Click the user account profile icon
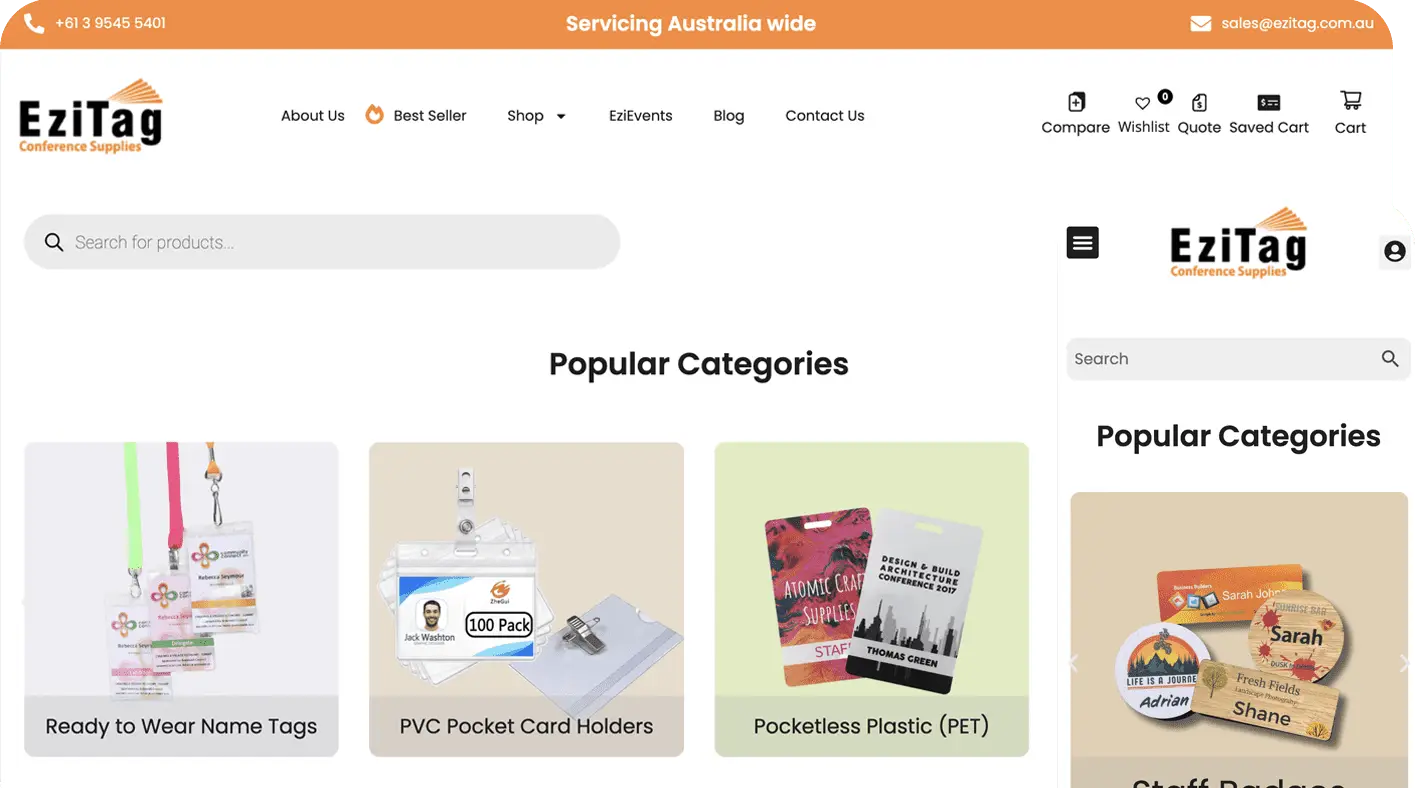Viewport: 1415px width, 788px height. click(x=1395, y=251)
